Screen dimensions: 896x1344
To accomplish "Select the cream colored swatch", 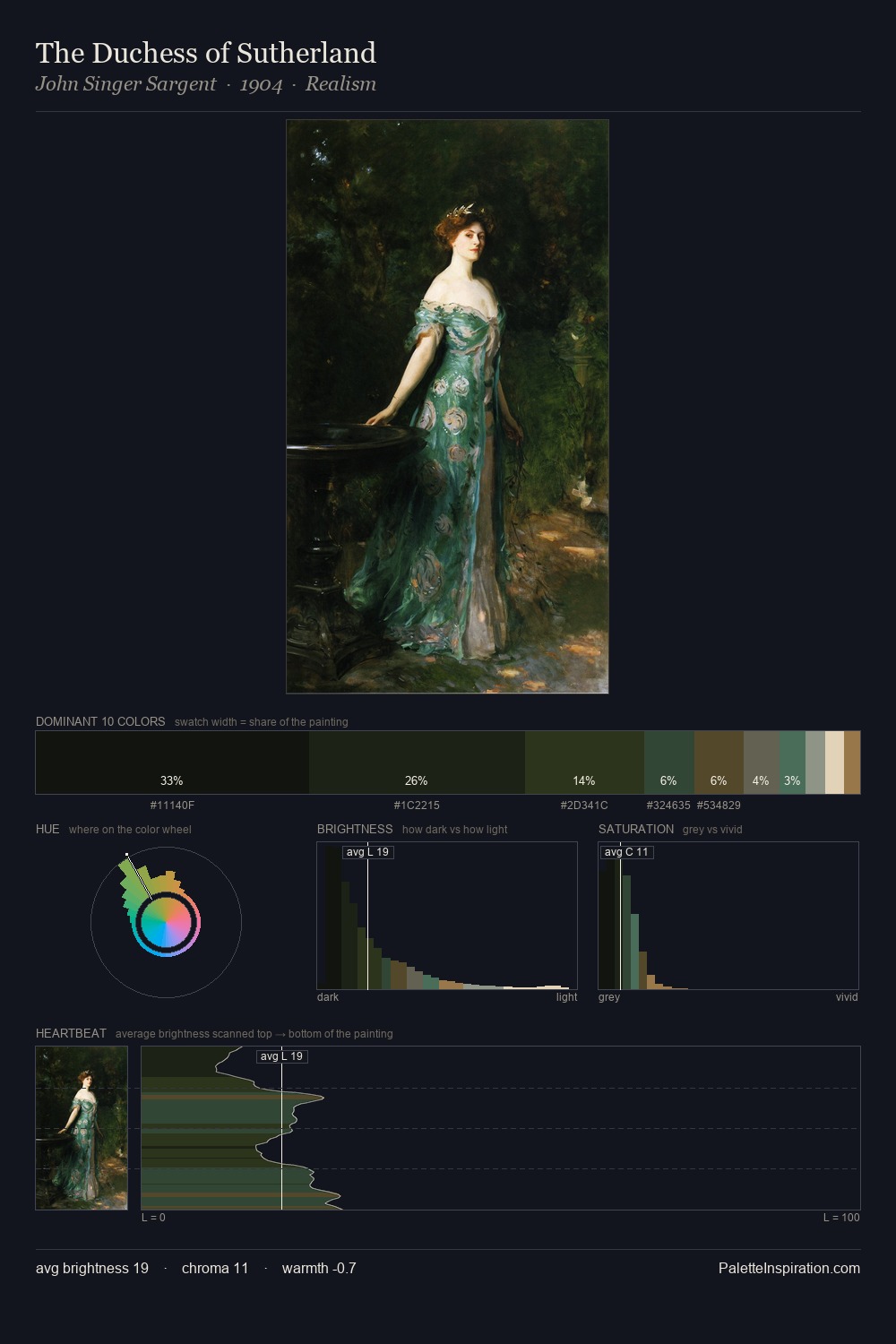I will point(834,762).
